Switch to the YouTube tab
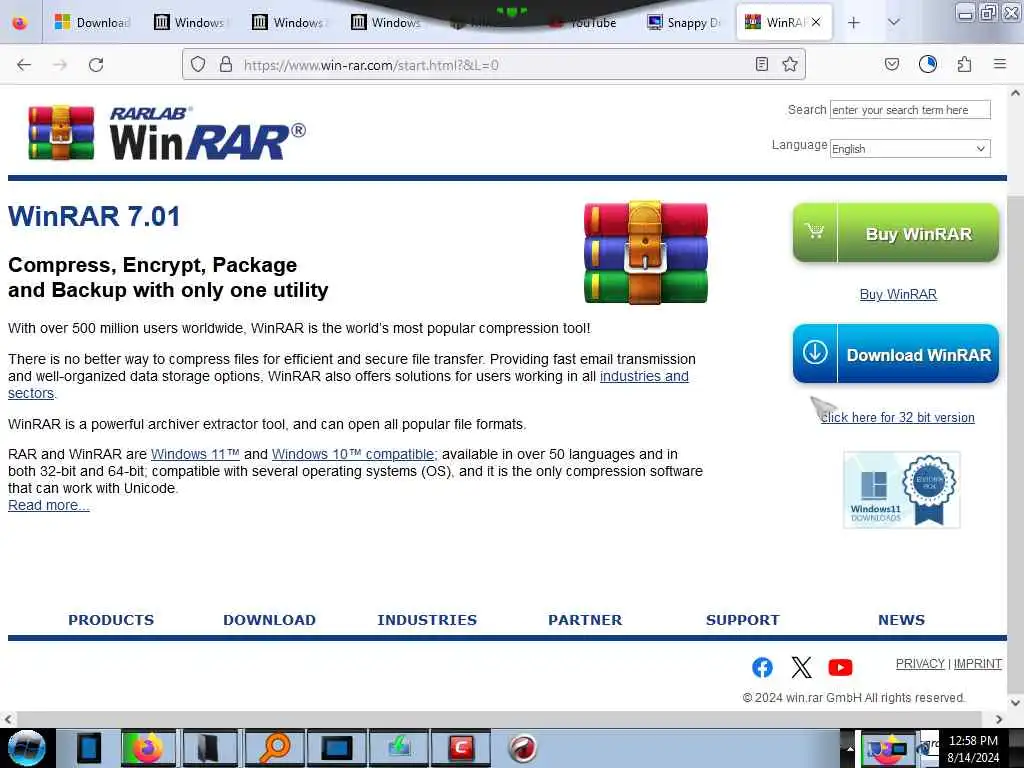This screenshot has width=1024, height=768. [583, 23]
